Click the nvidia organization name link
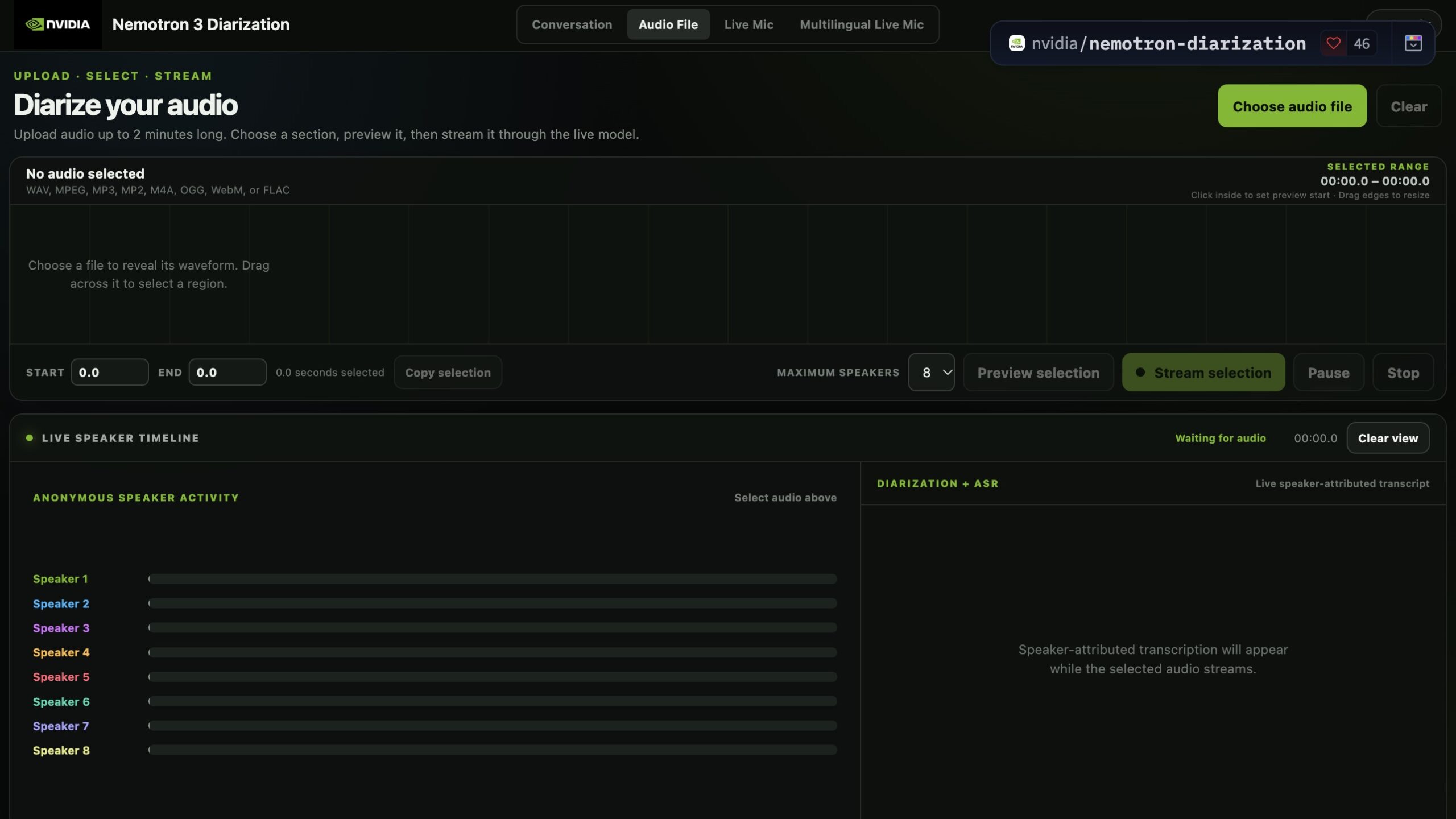Screen dimensions: 1456x819 pyautogui.click(x=1054, y=43)
